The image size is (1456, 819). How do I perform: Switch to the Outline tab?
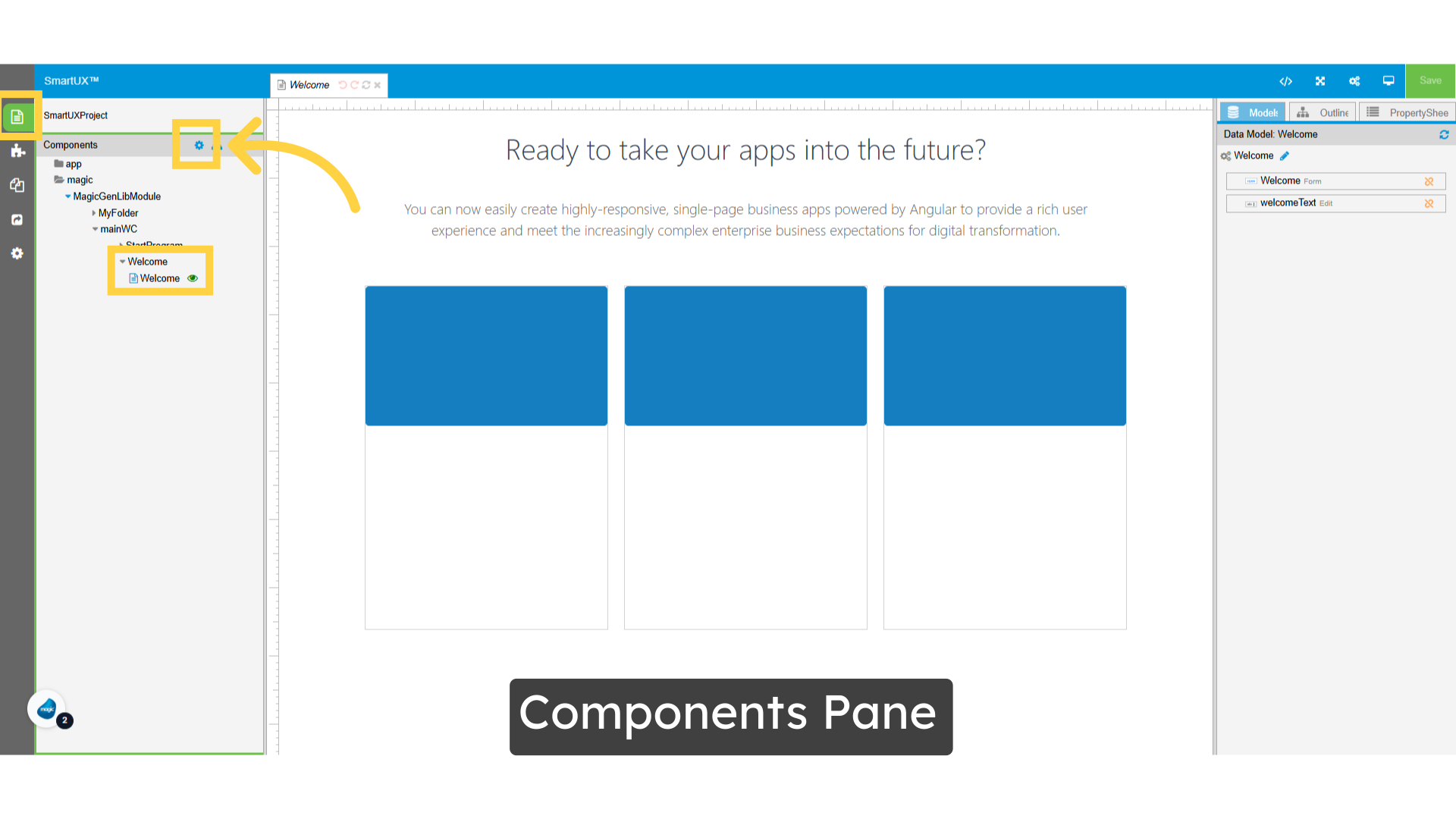[1323, 111]
